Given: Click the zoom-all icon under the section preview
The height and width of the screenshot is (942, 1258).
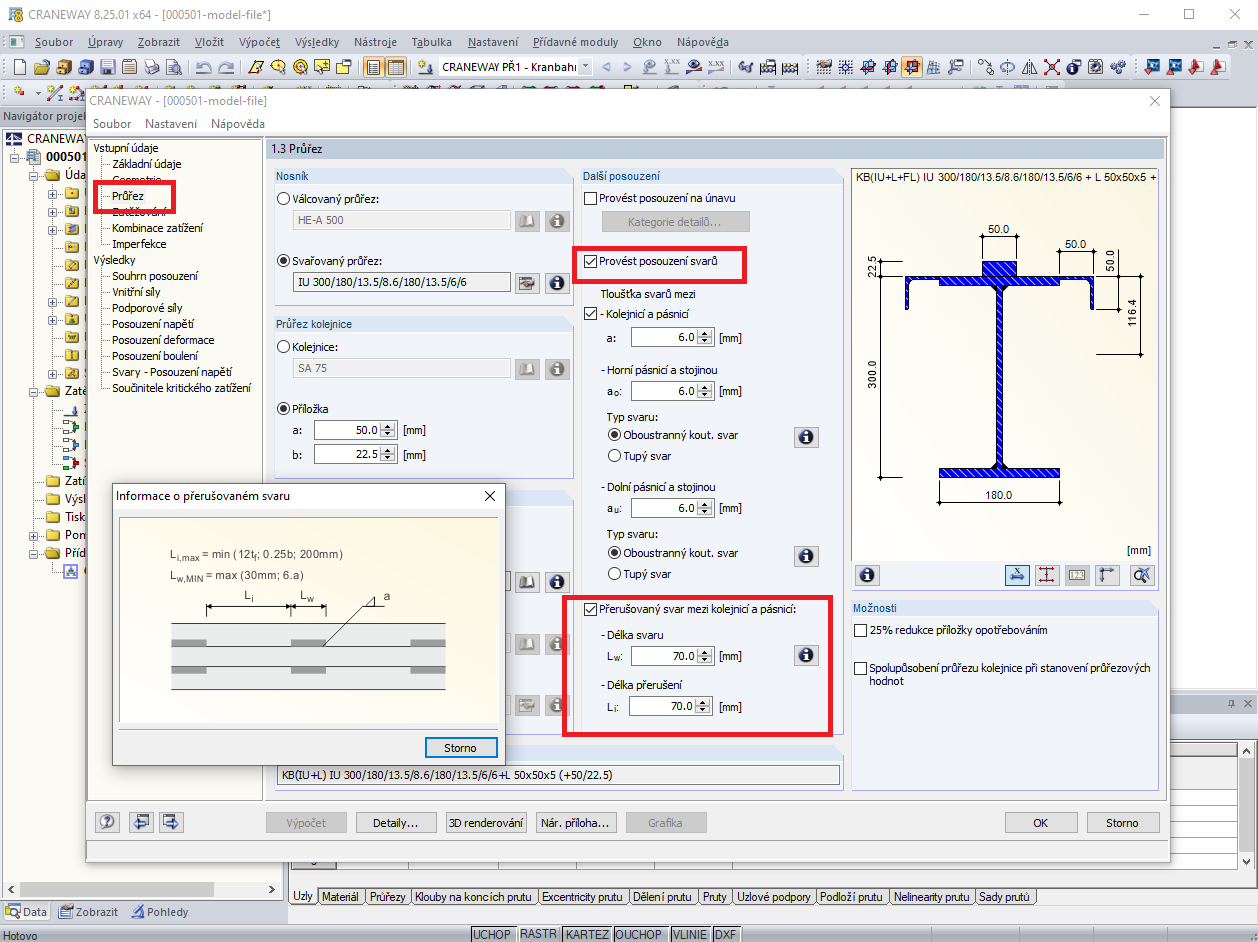Looking at the screenshot, I should pos(1142,574).
